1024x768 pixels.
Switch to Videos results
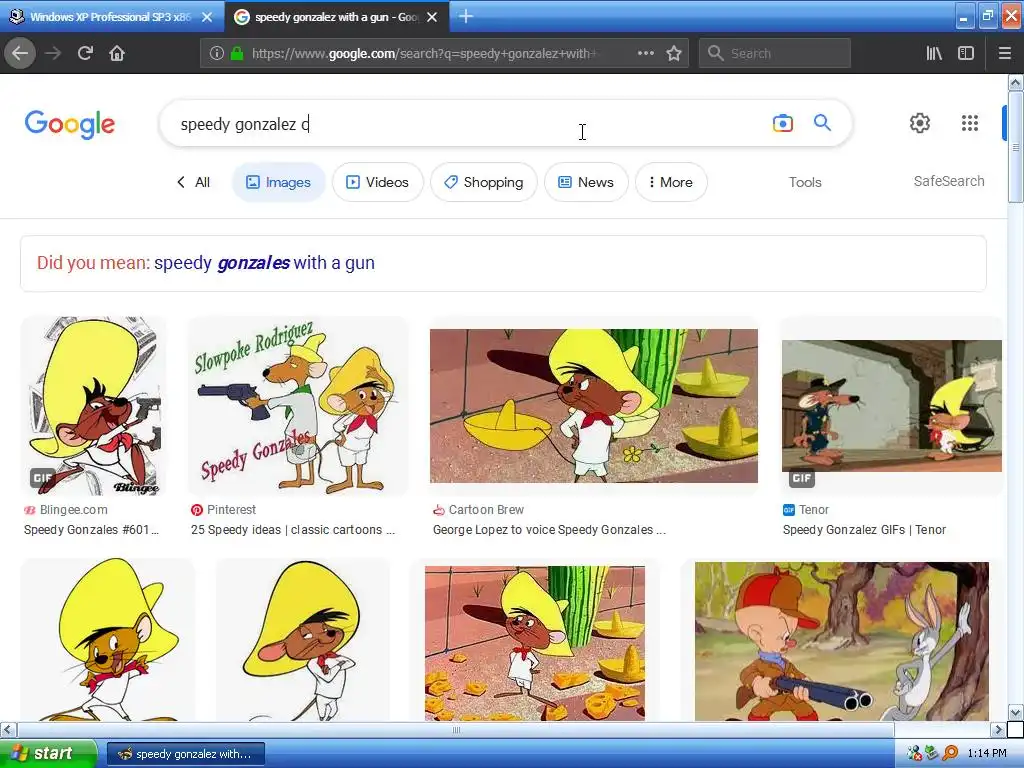377,182
